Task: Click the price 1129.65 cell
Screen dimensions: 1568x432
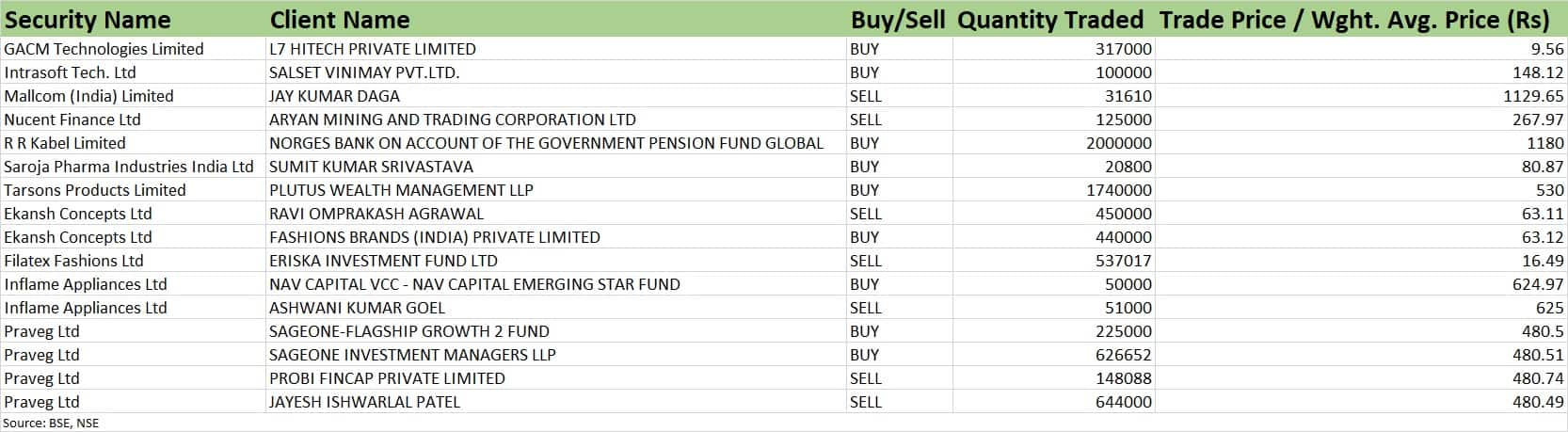Action: pyautogui.click(x=1533, y=96)
